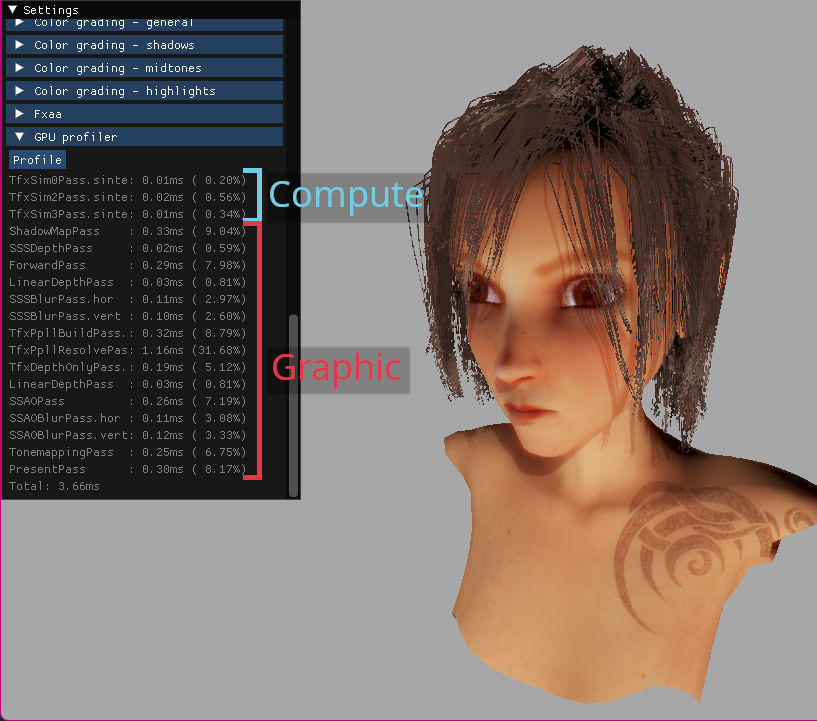
Task: Click the arrow beside Color grading - general
Action: click(19, 22)
